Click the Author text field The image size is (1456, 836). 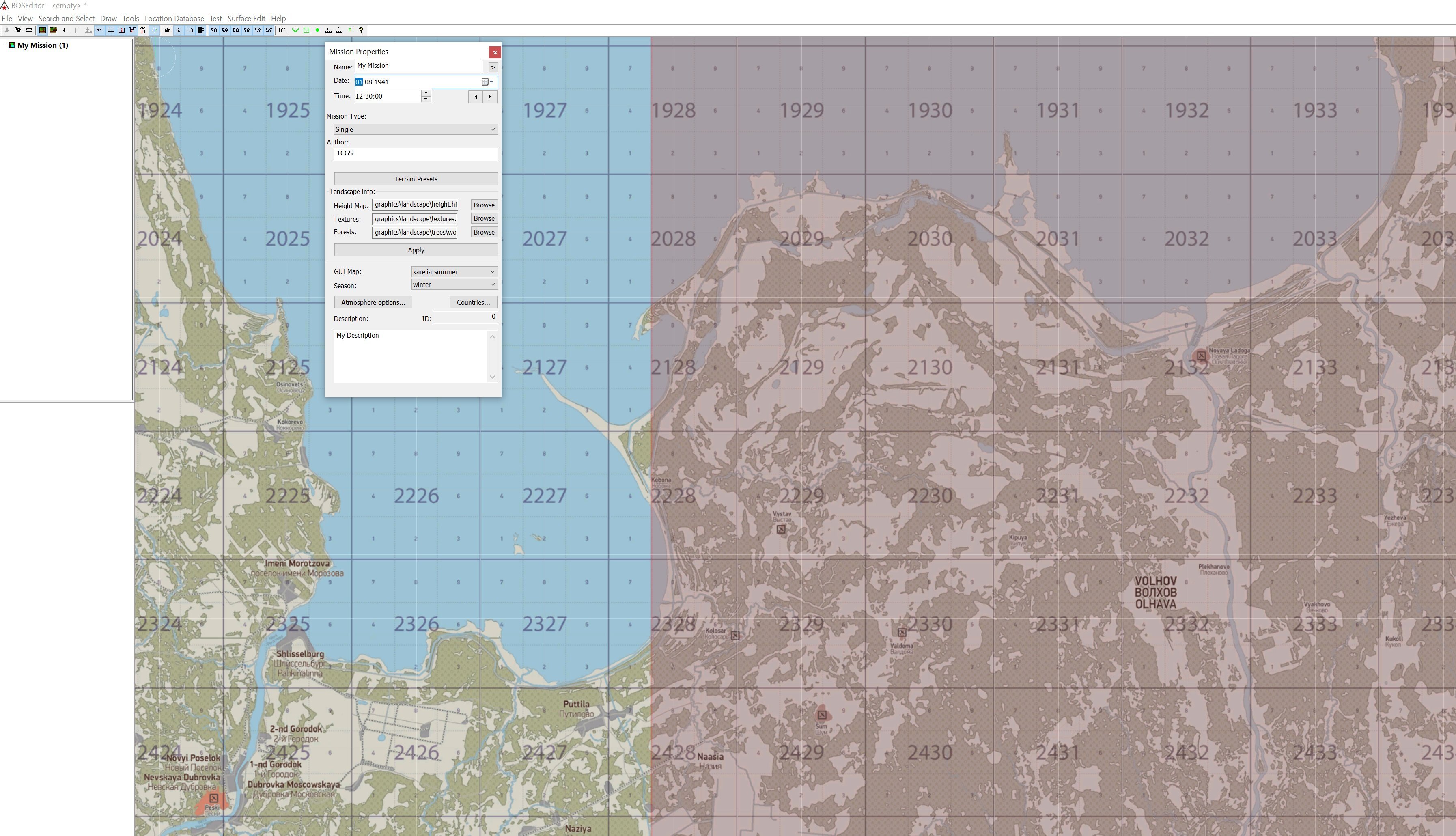point(416,154)
